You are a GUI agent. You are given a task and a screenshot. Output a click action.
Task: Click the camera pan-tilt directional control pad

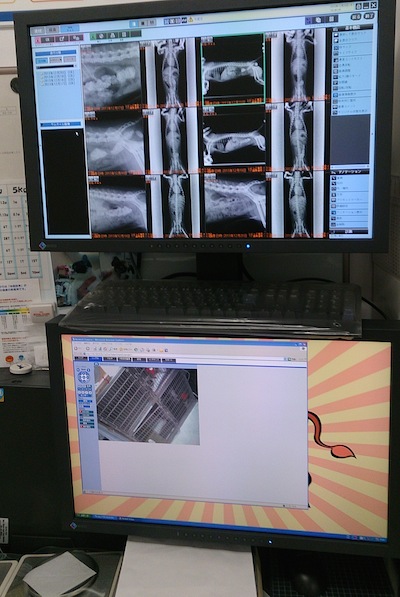coord(84,376)
